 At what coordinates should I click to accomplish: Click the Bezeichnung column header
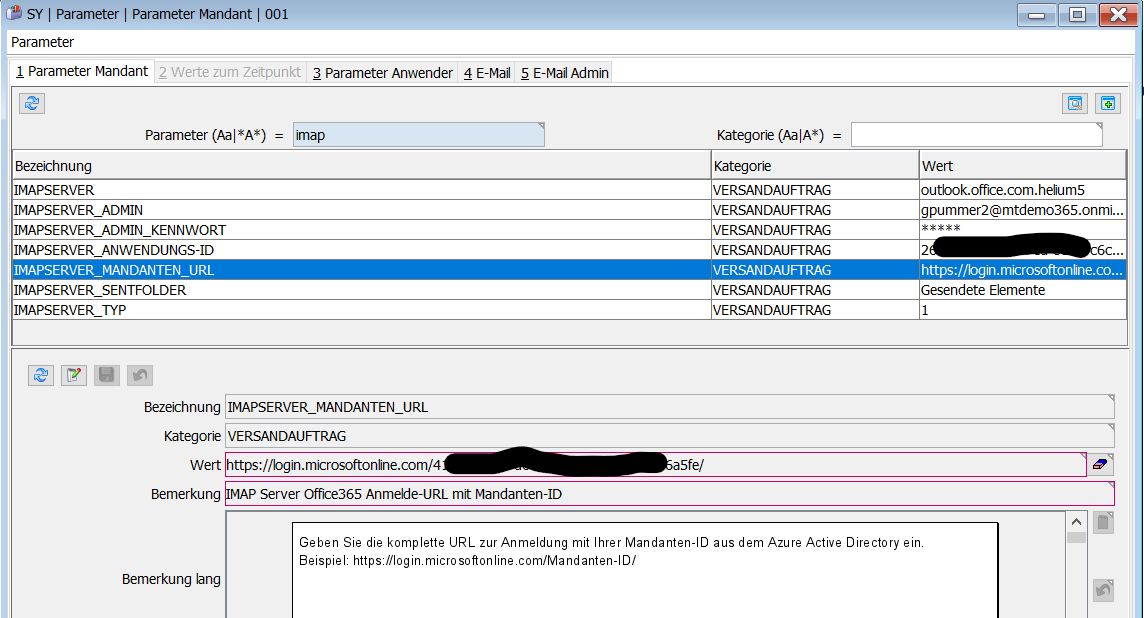click(x=360, y=166)
